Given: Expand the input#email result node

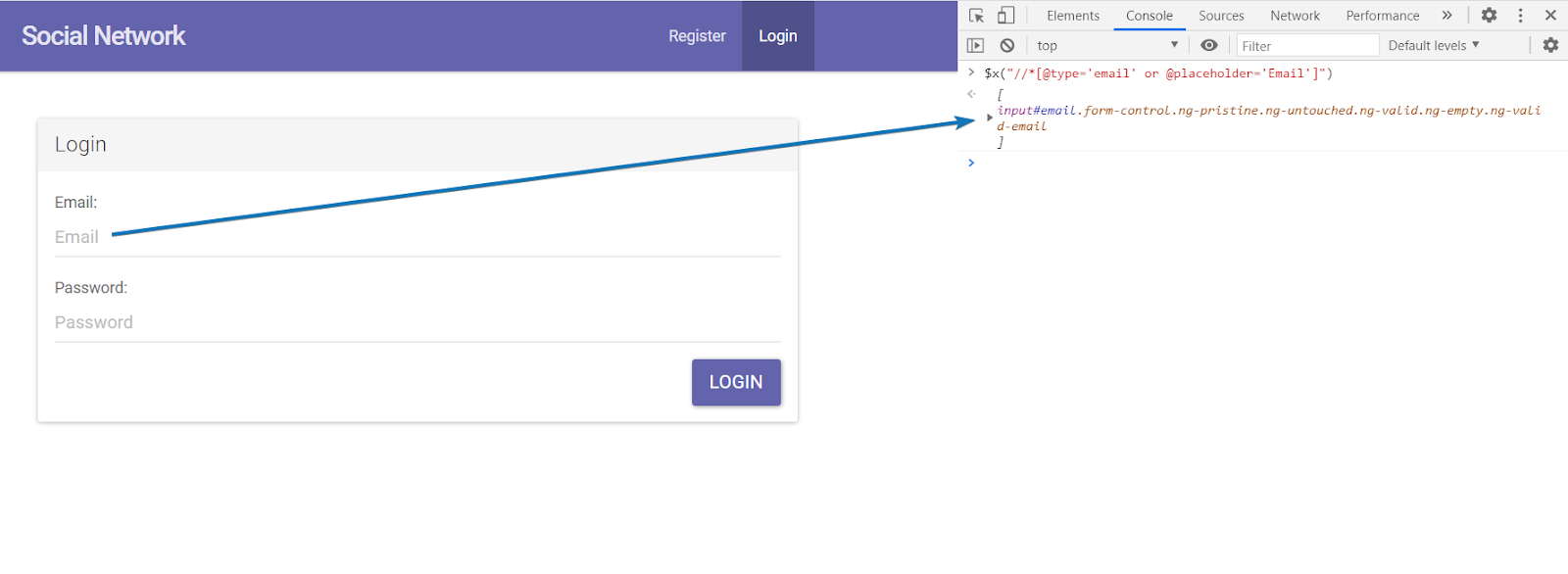Looking at the screenshot, I should pos(990,118).
